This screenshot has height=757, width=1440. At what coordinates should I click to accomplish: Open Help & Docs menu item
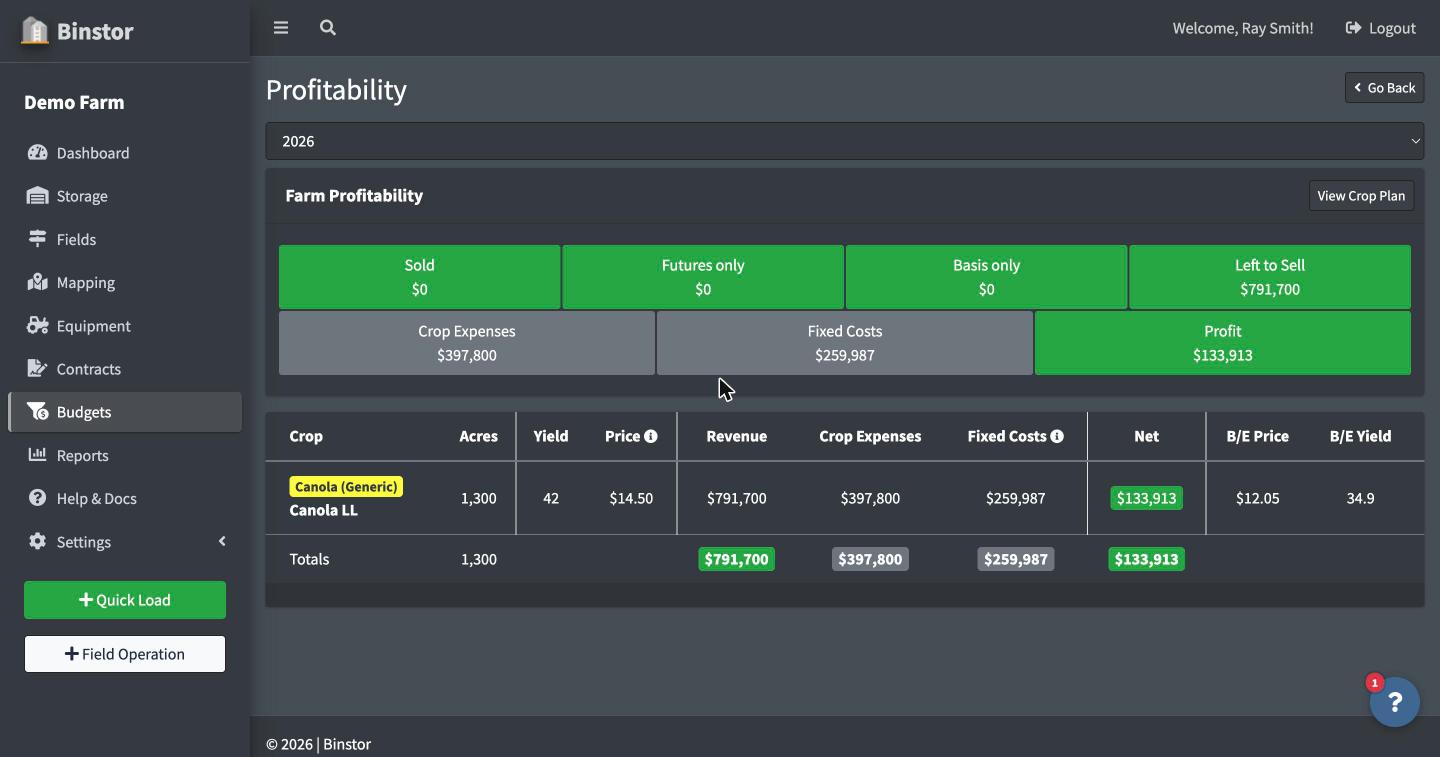click(125, 498)
